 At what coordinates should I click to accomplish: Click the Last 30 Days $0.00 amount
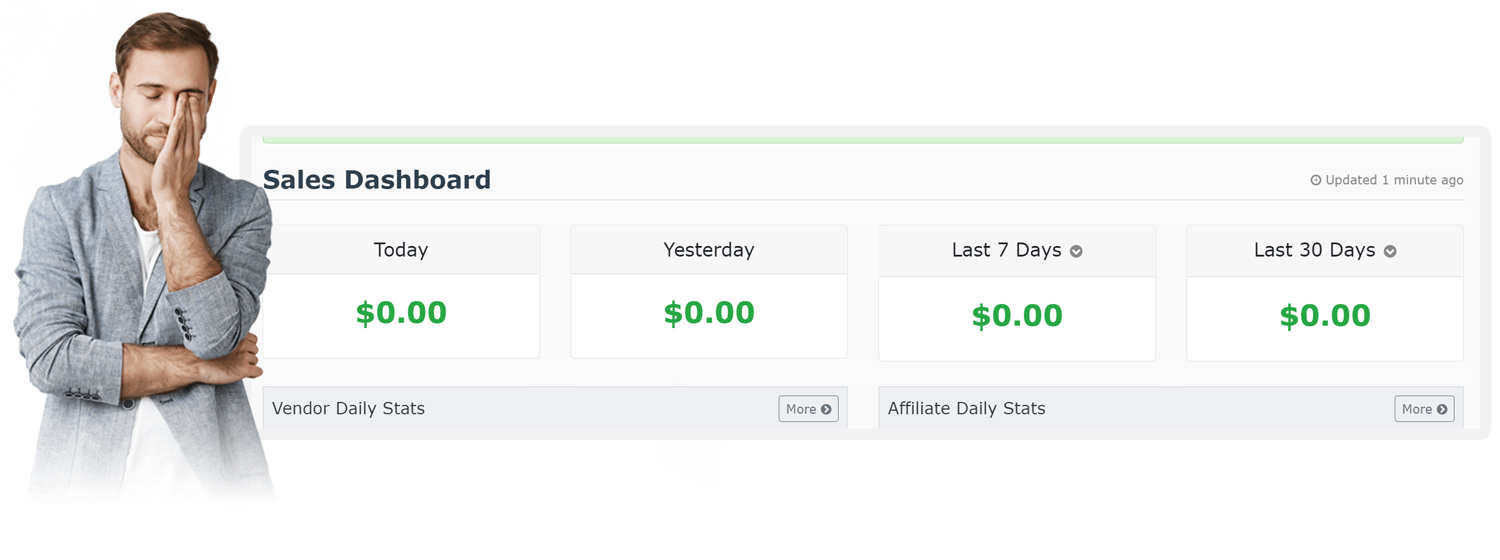tap(1325, 316)
